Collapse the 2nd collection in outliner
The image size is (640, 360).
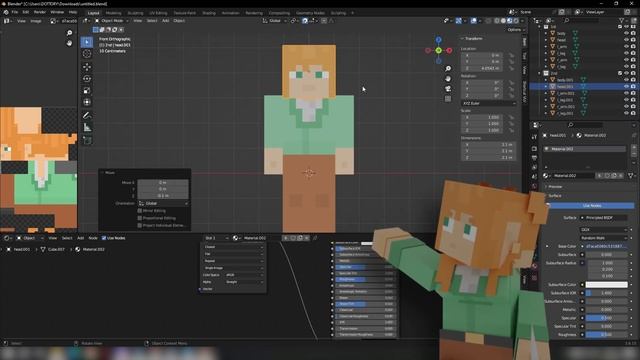click(x=540, y=73)
